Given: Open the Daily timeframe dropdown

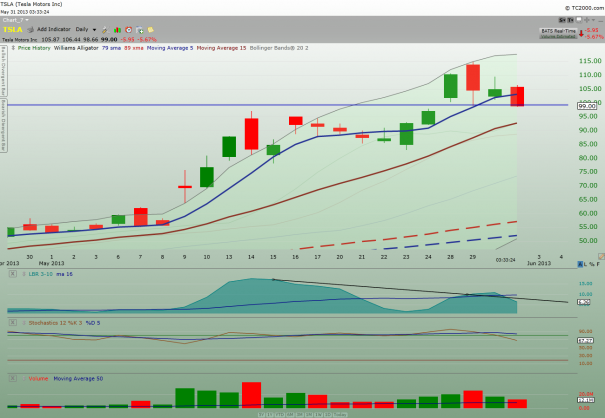Looking at the screenshot, I should (86, 29).
